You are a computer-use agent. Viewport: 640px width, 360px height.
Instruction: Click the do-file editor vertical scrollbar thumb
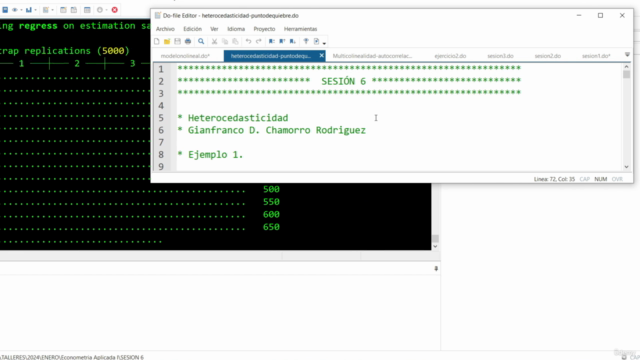pos(627,75)
